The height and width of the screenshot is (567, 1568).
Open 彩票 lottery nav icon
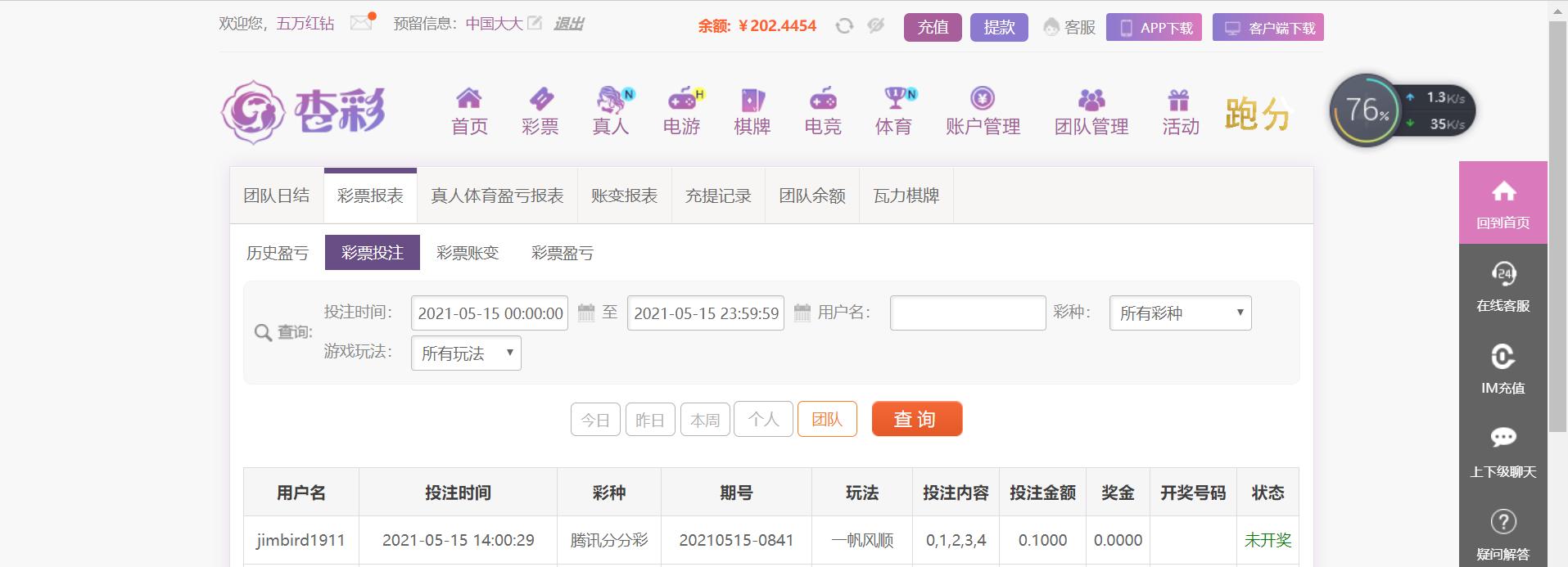[x=540, y=111]
